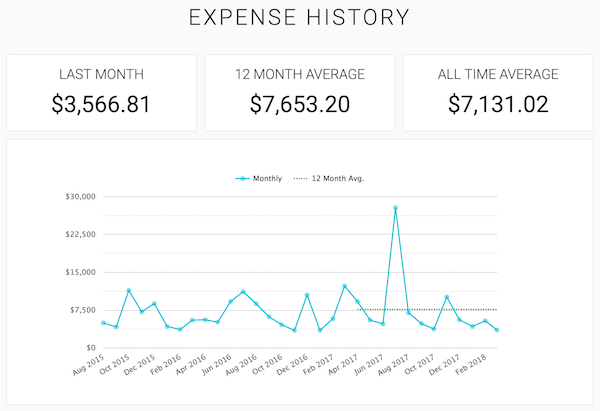Click the Oct 2016 x-axis label
The image size is (600, 411).
click(x=267, y=365)
